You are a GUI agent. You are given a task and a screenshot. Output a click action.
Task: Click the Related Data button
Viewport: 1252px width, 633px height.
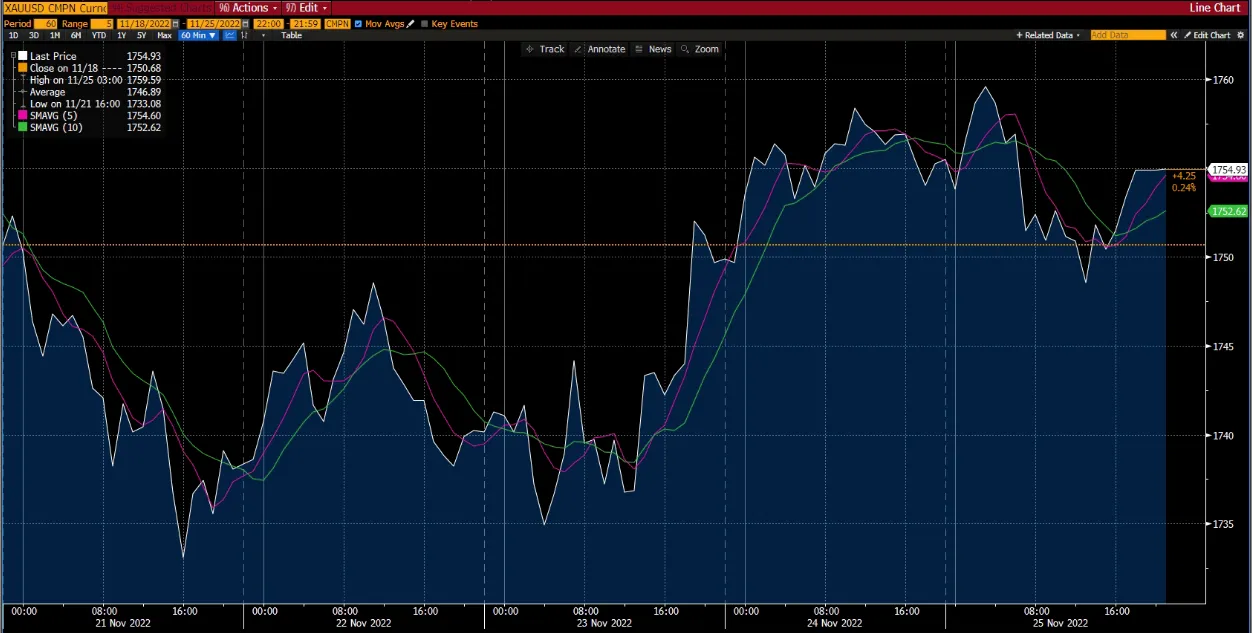click(x=1046, y=35)
